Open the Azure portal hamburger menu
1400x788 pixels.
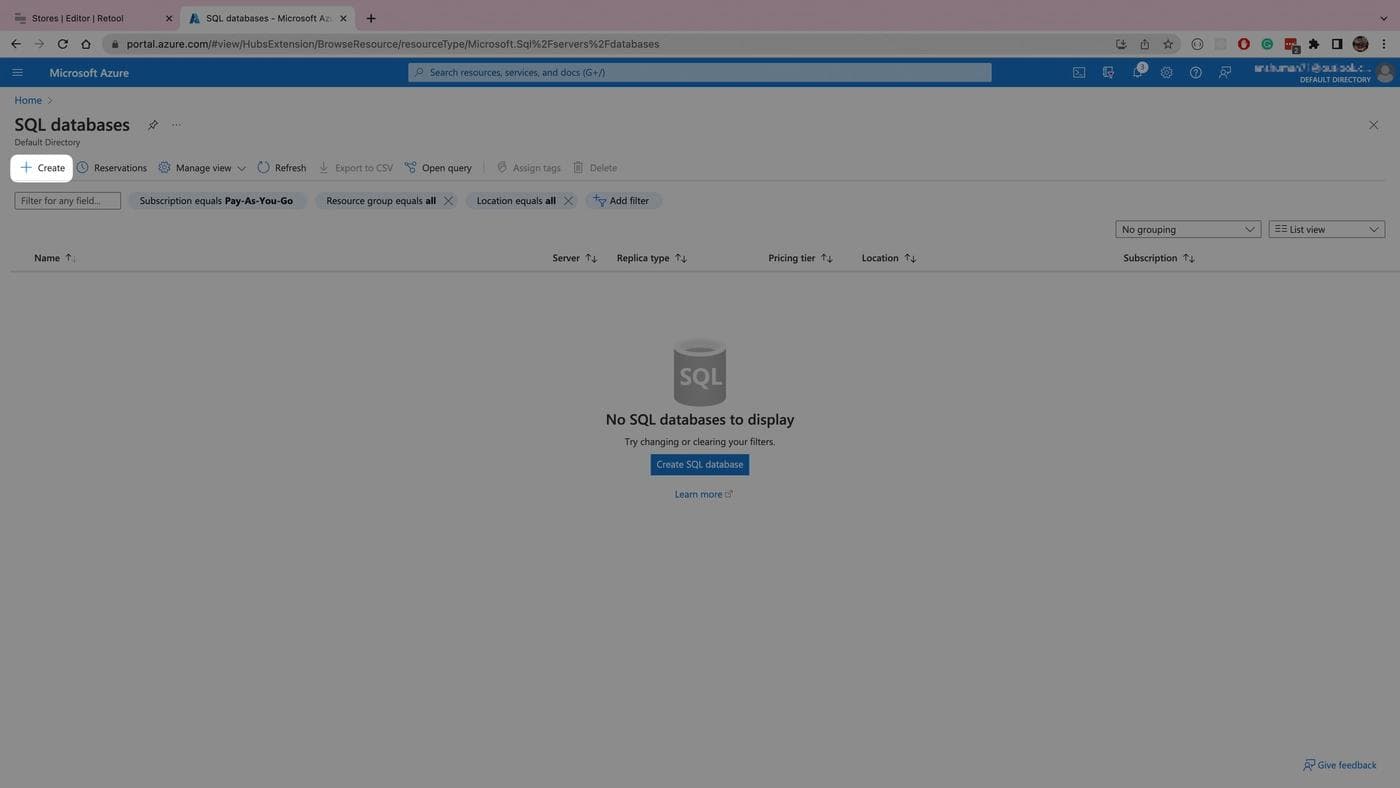coord(17,73)
